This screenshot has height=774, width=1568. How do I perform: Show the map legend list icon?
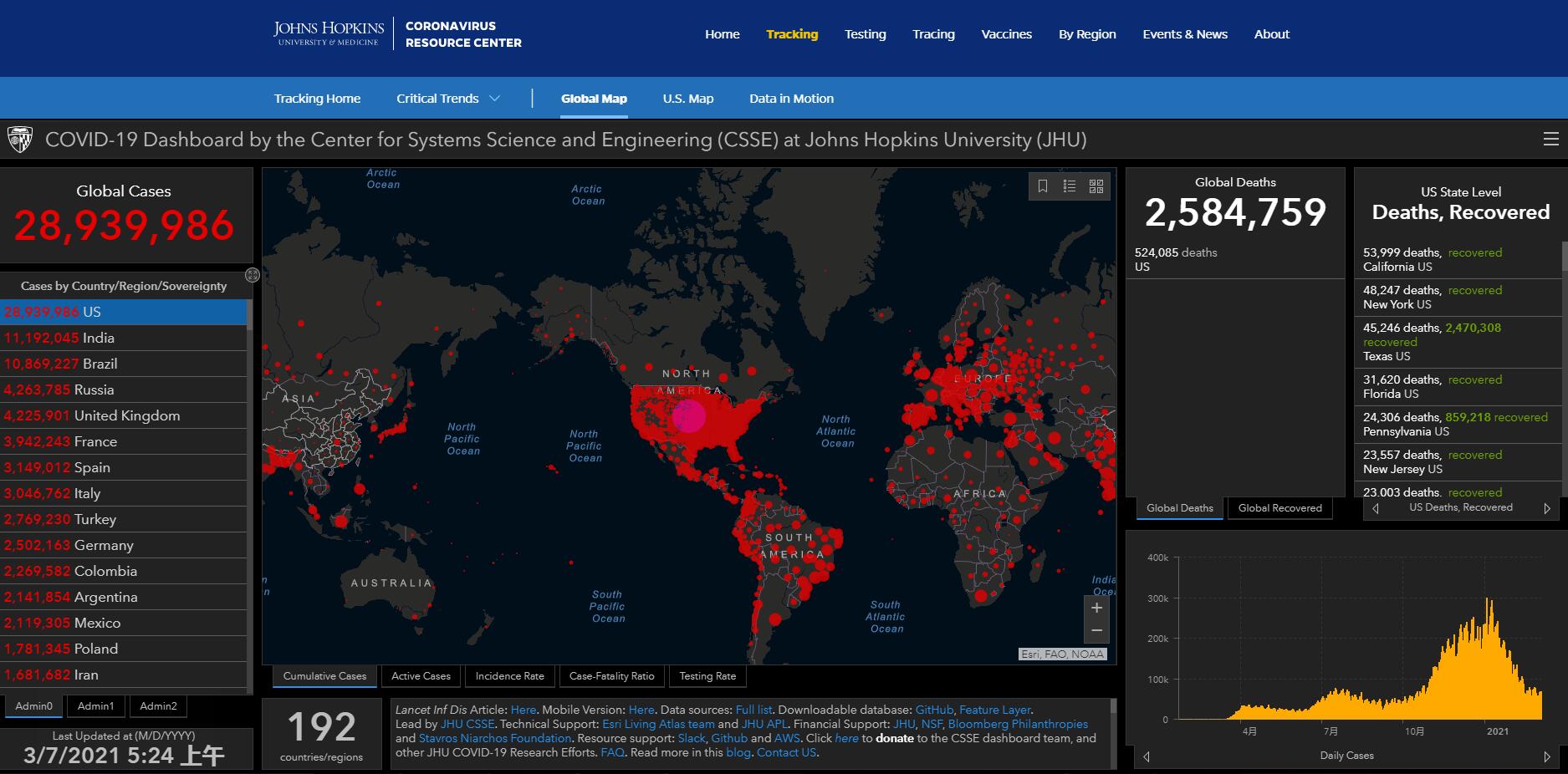coord(1070,186)
